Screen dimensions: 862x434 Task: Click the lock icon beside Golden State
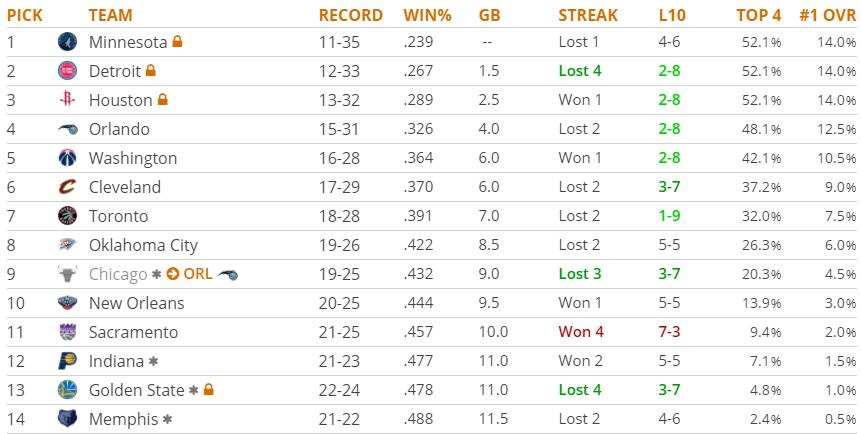pyautogui.click(x=208, y=389)
